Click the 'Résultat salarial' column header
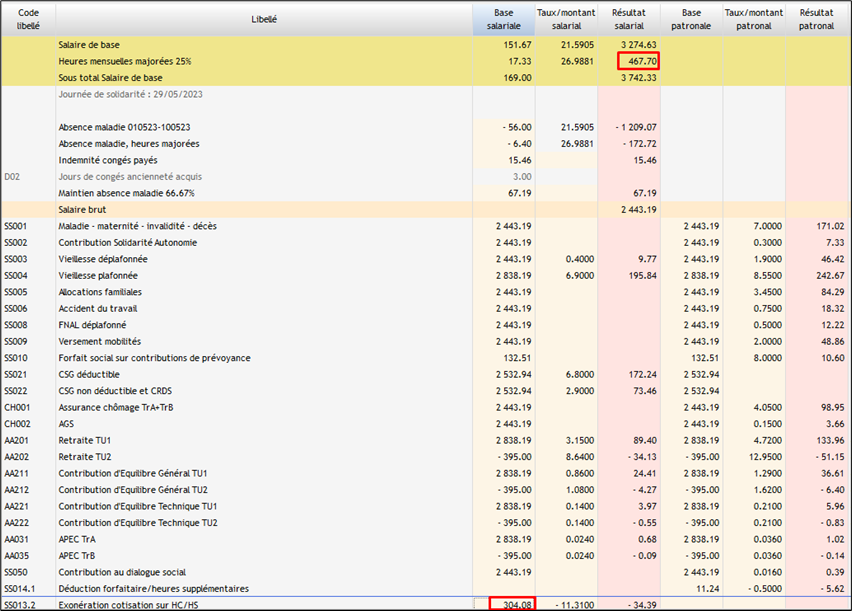 pyautogui.click(x=629, y=19)
